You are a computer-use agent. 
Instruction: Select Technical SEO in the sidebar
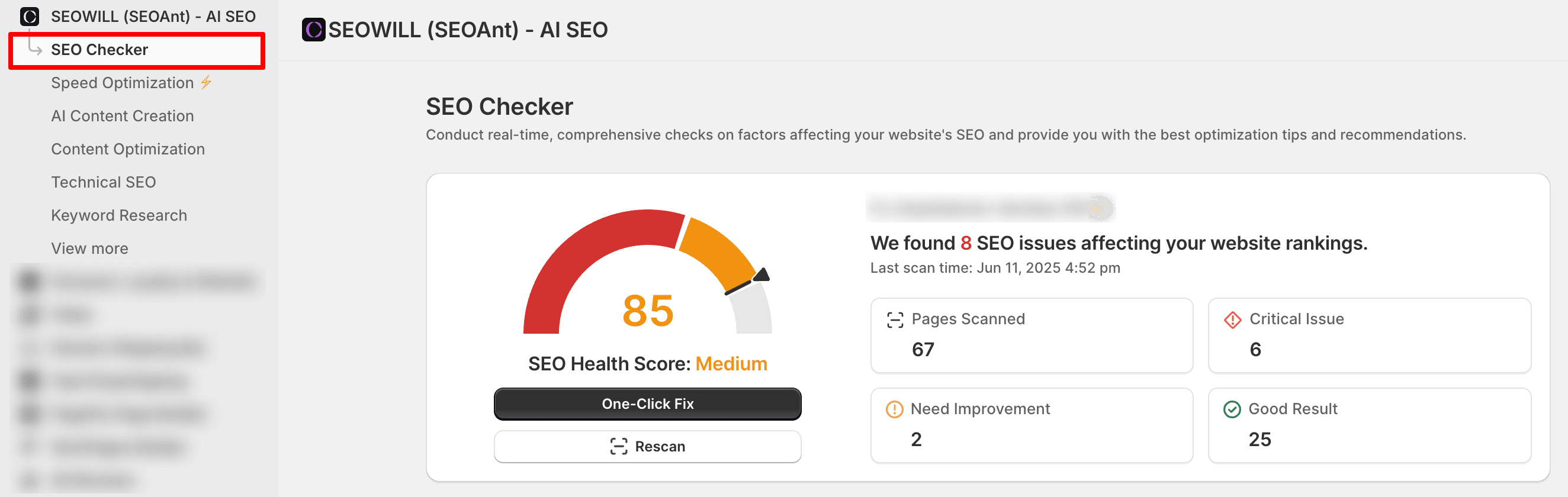pos(104,182)
